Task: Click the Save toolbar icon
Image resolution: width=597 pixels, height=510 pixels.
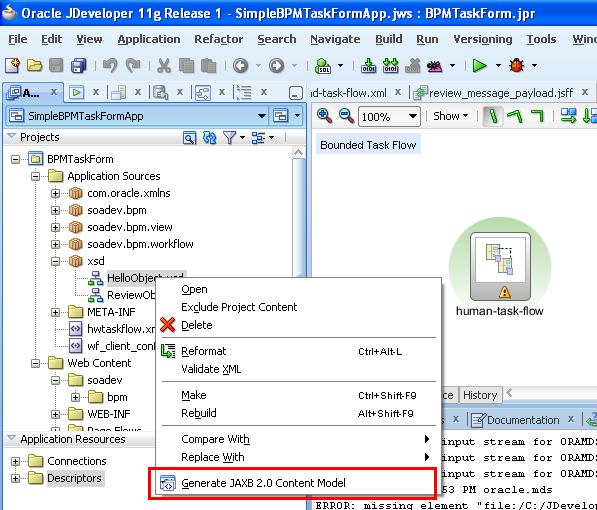Action: (x=56, y=66)
